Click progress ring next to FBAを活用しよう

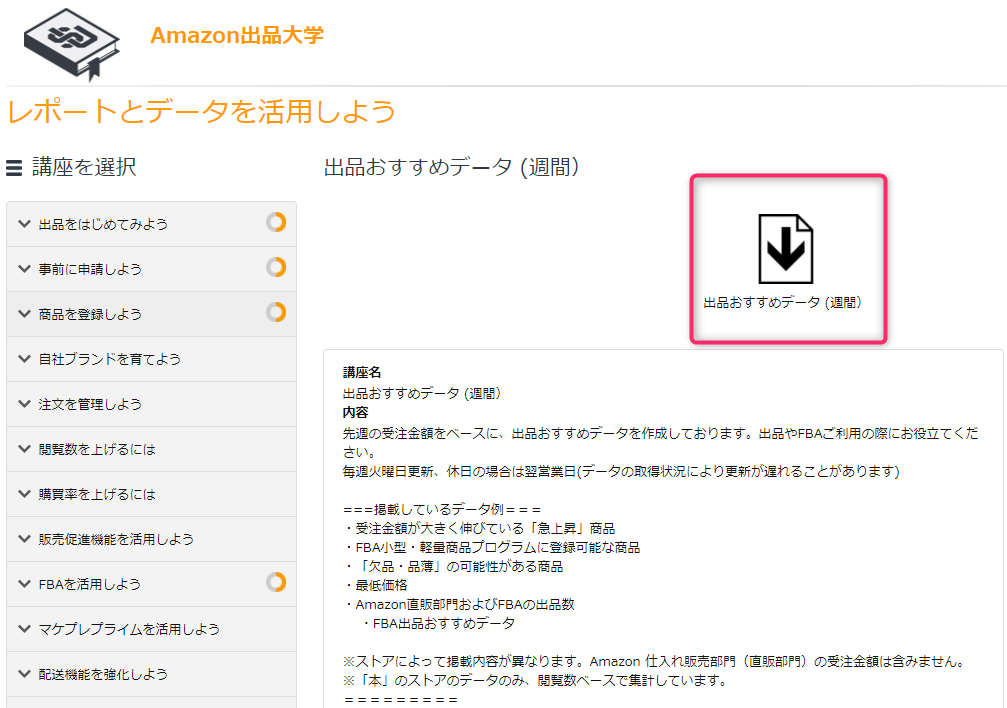[x=276, y=582]
